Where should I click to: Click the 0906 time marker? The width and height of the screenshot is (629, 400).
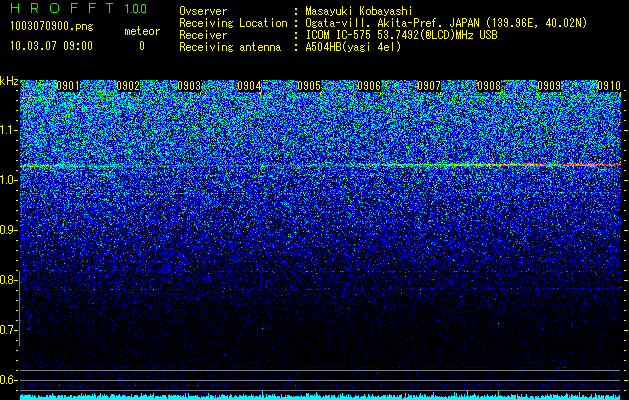click(369, 86)
